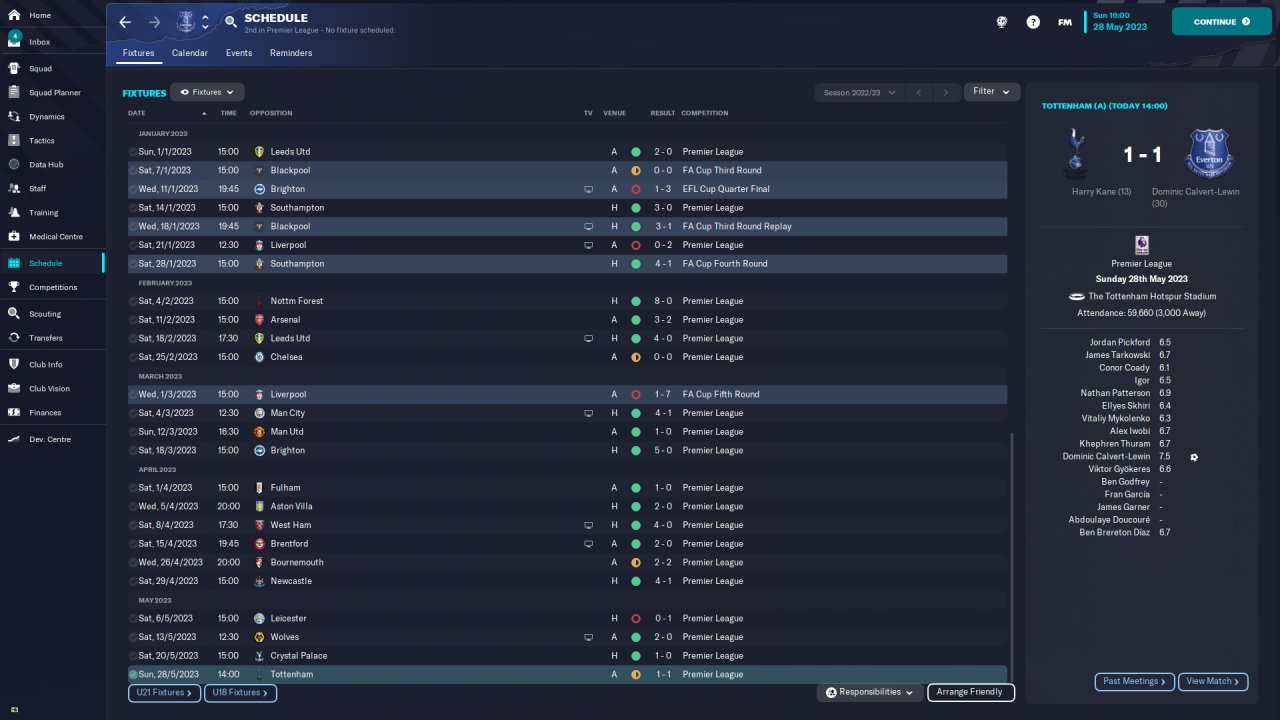Sort fixtures by the Date column header
The image size is (1280, 720).
[x=137, y=113]
